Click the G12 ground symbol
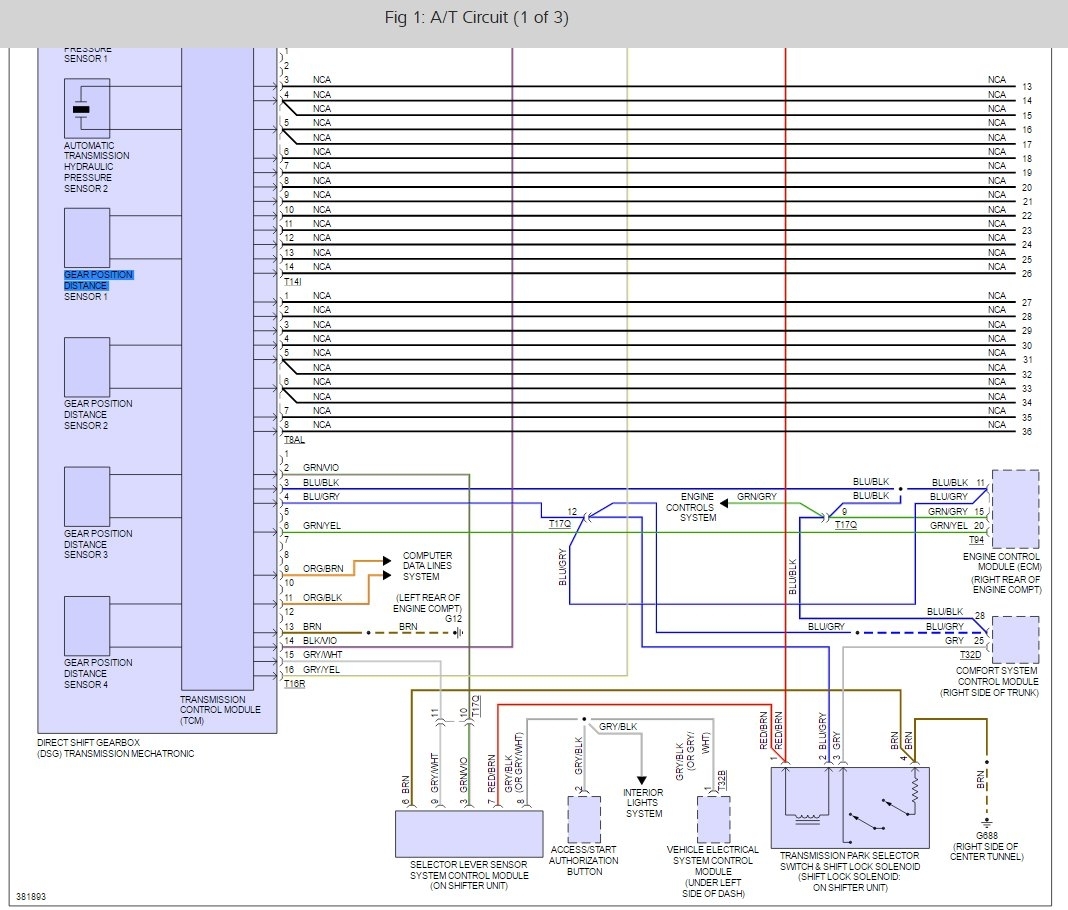The width and height of the screenshot is (1068, 910). point(461,633)
